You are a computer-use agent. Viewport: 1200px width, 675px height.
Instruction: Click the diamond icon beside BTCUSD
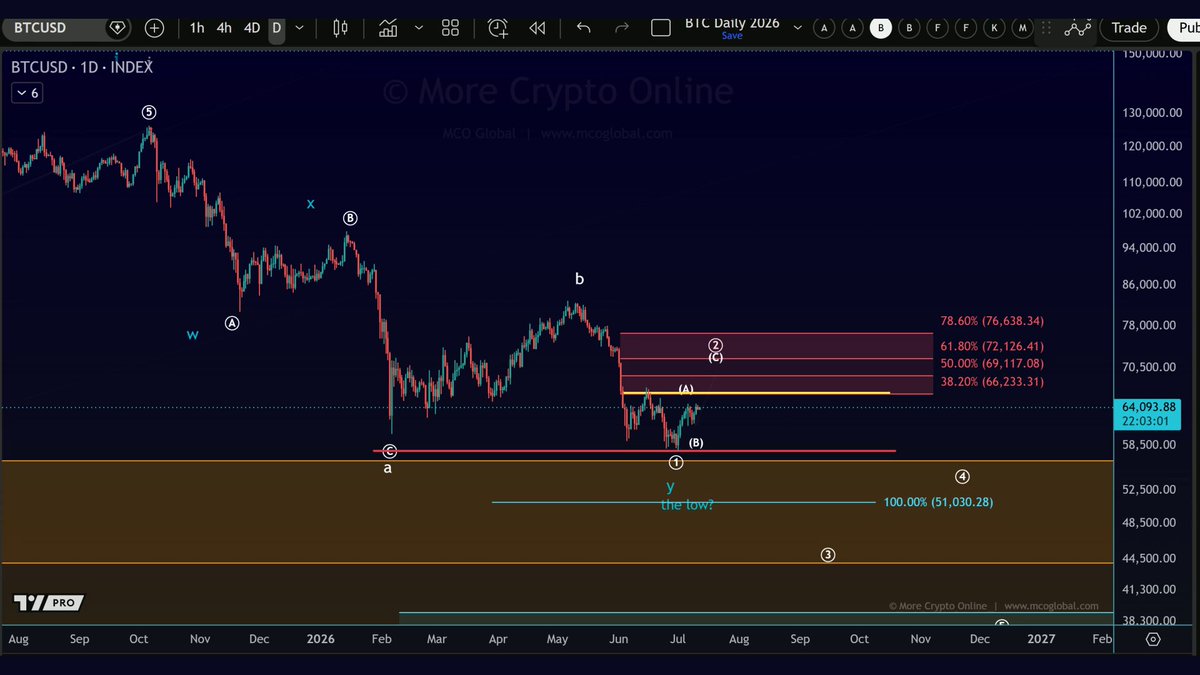[117, 28]
